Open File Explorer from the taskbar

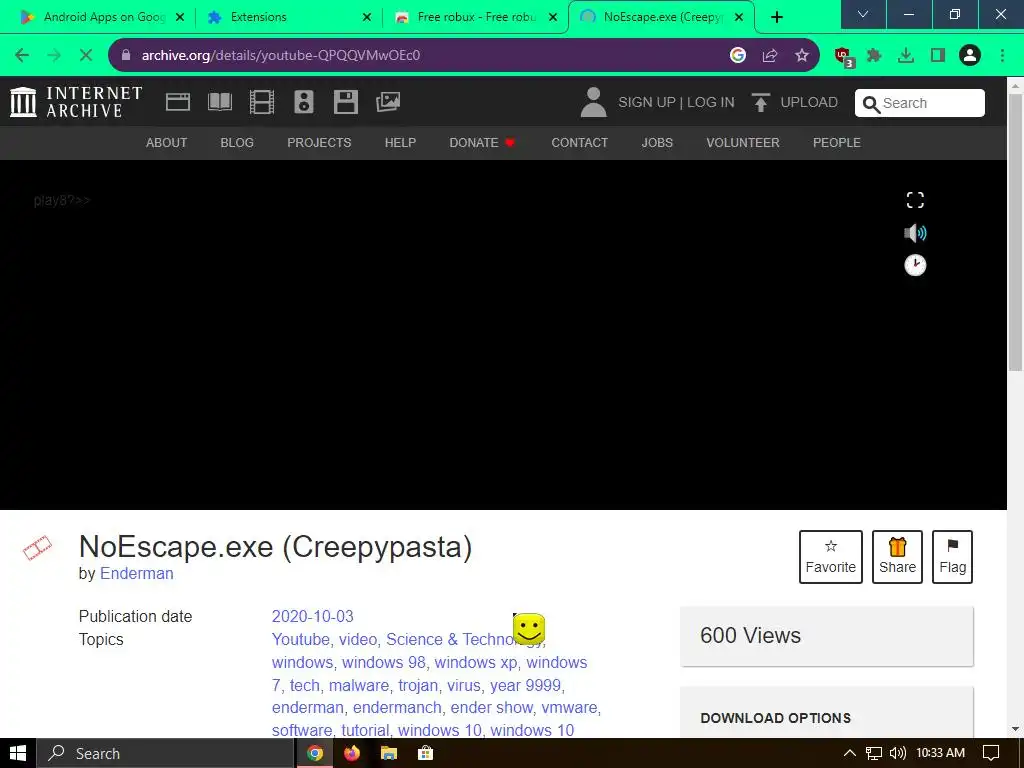389,753
